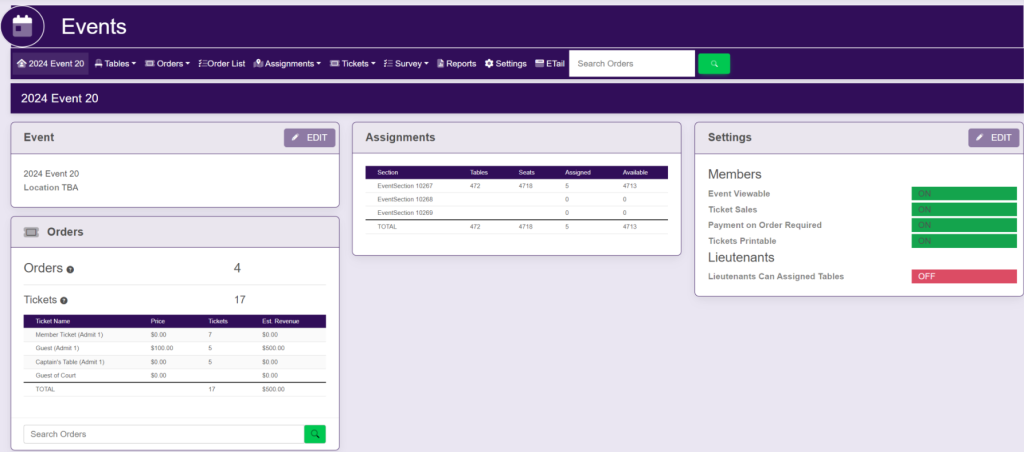Click the ticket icon in Orders panel header

[31, 231]
